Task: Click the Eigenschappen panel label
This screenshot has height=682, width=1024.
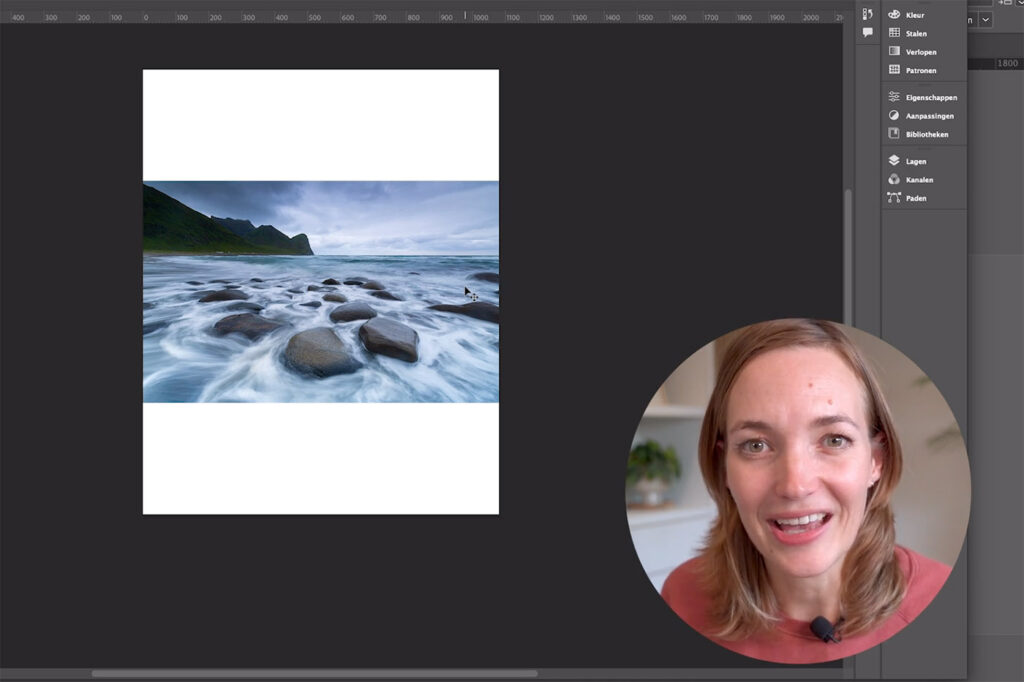Action: coord(931,98)
